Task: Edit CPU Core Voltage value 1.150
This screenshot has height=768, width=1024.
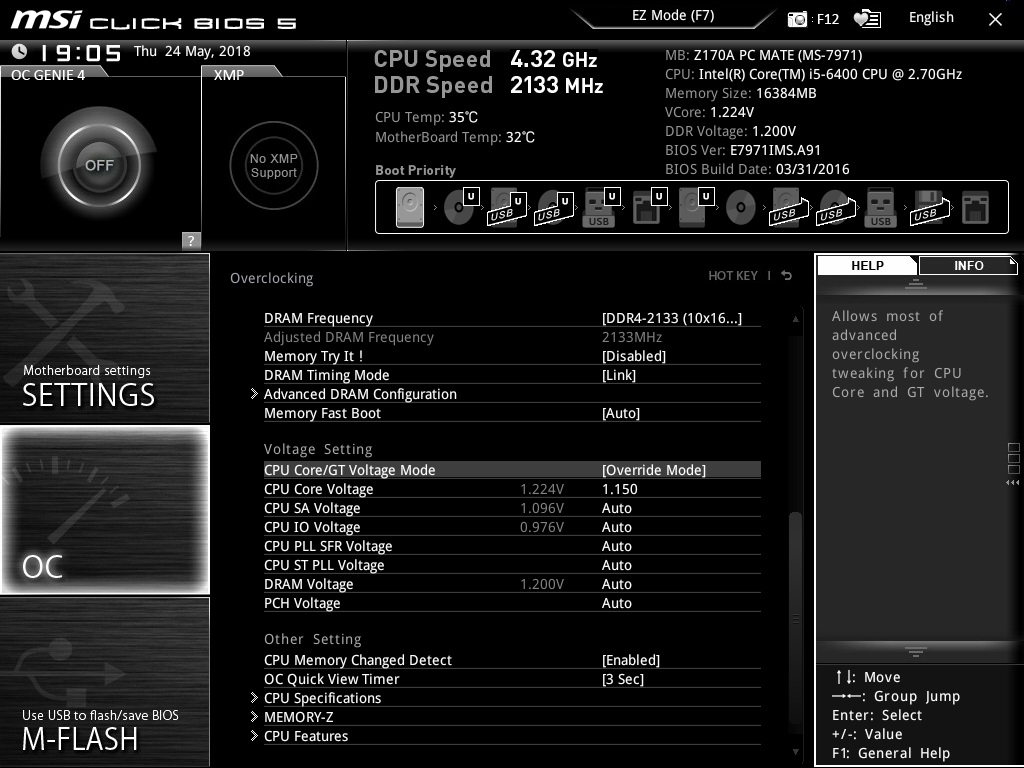Action: 619,489
